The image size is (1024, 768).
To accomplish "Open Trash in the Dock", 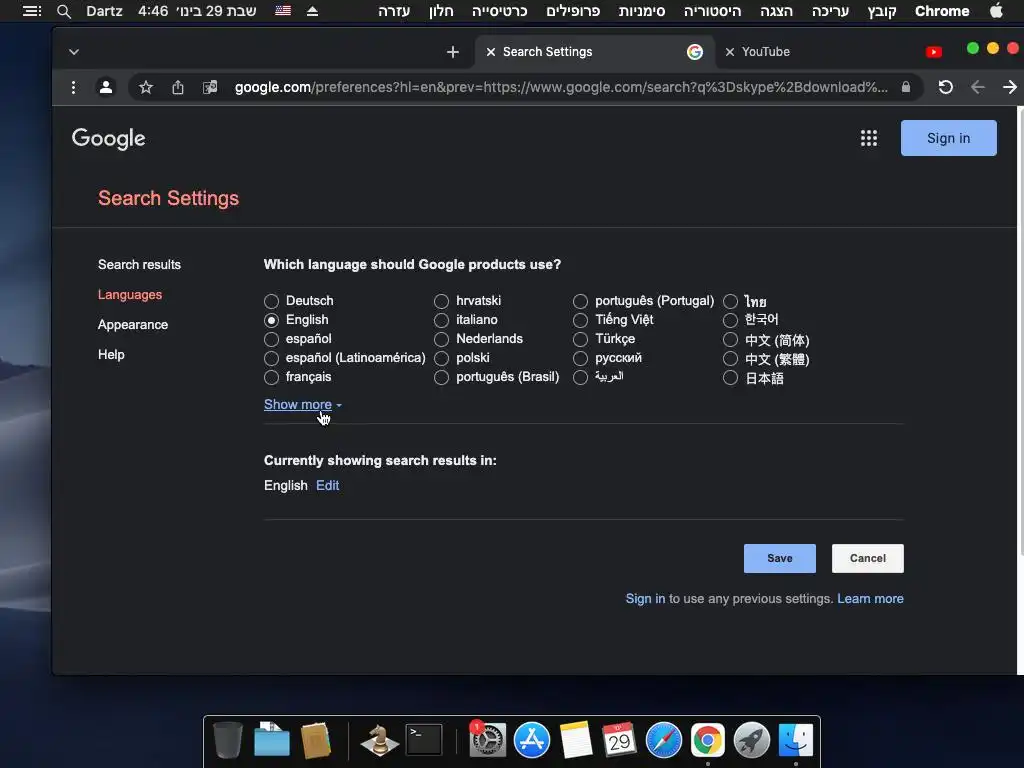I will 228,740.
